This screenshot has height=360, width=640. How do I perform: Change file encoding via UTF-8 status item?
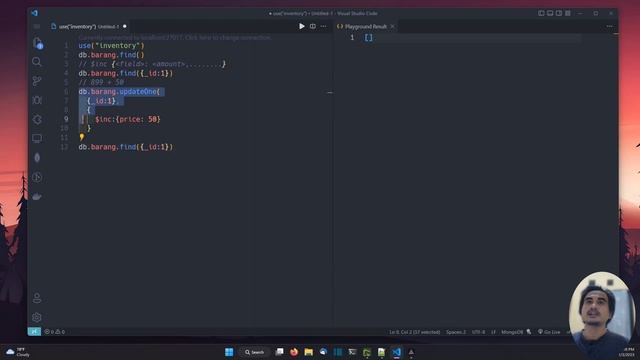point(478,332)
